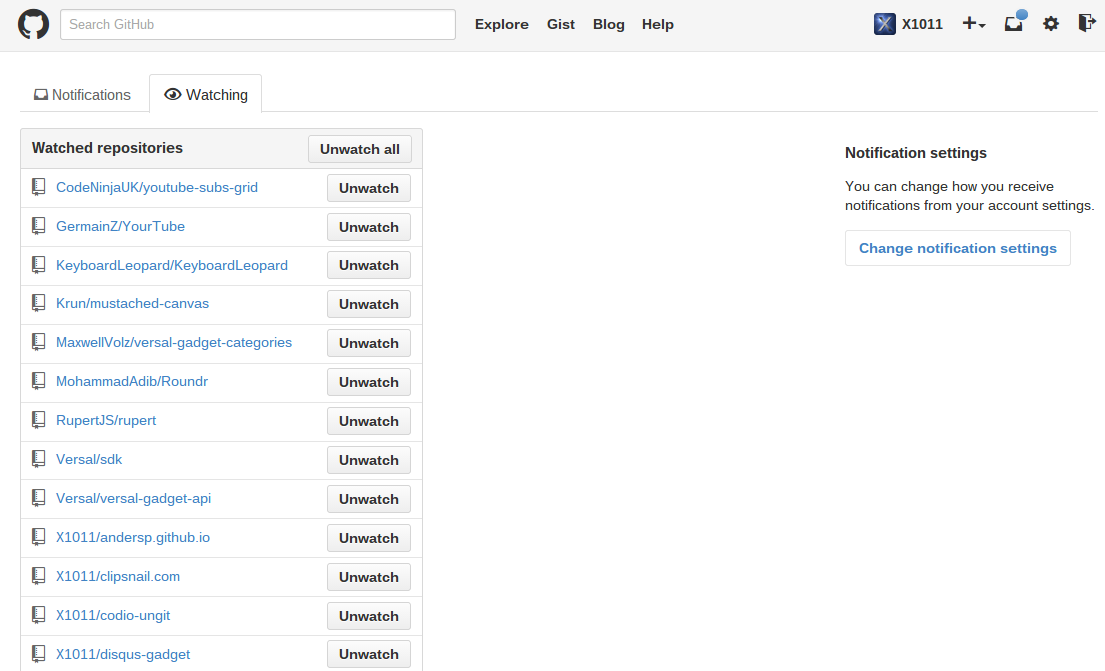Click the Unwatch all button
This screenshot has width=1105, height=671.
pyautogui.click(x=359, y=149)
